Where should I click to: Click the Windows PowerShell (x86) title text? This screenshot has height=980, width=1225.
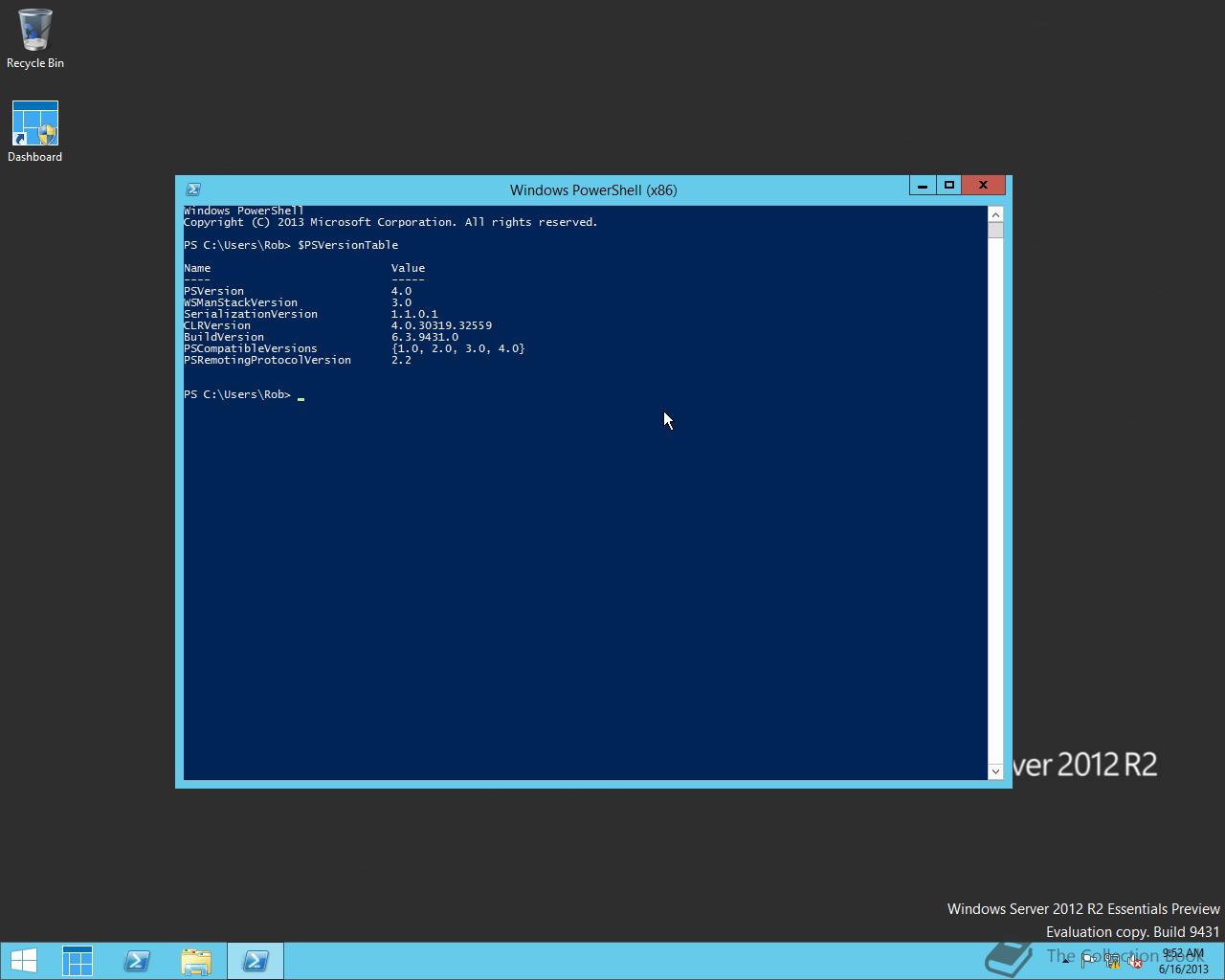tap(593, 189)
